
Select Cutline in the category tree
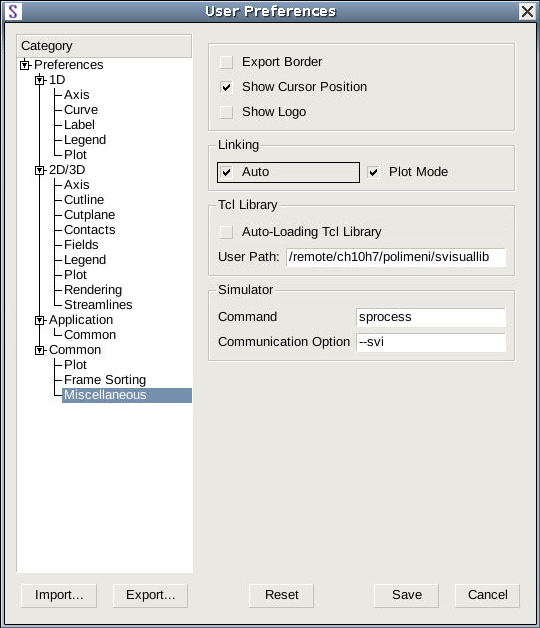pos(84,200)
